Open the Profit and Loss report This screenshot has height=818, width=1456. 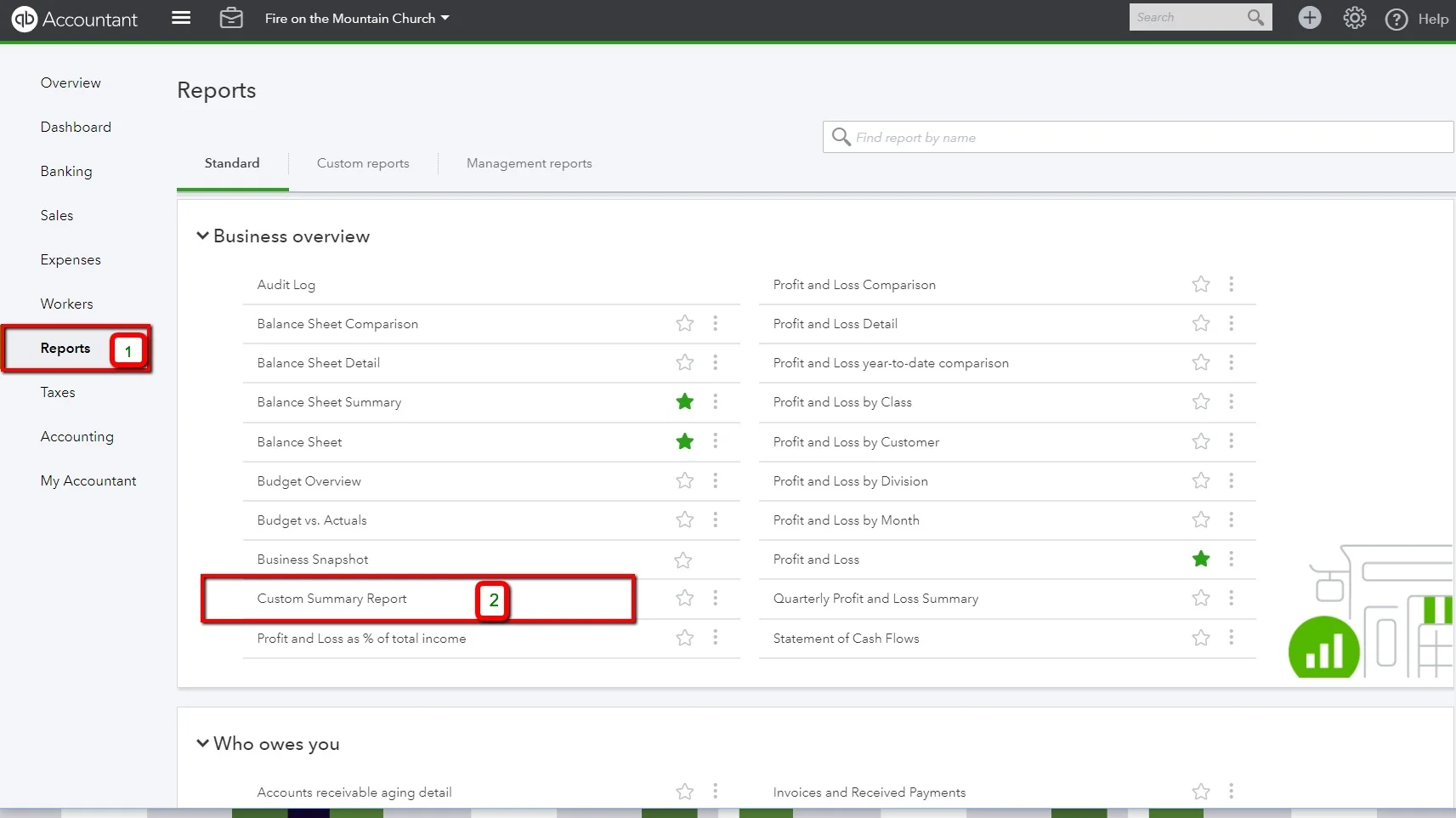[816, 560]
